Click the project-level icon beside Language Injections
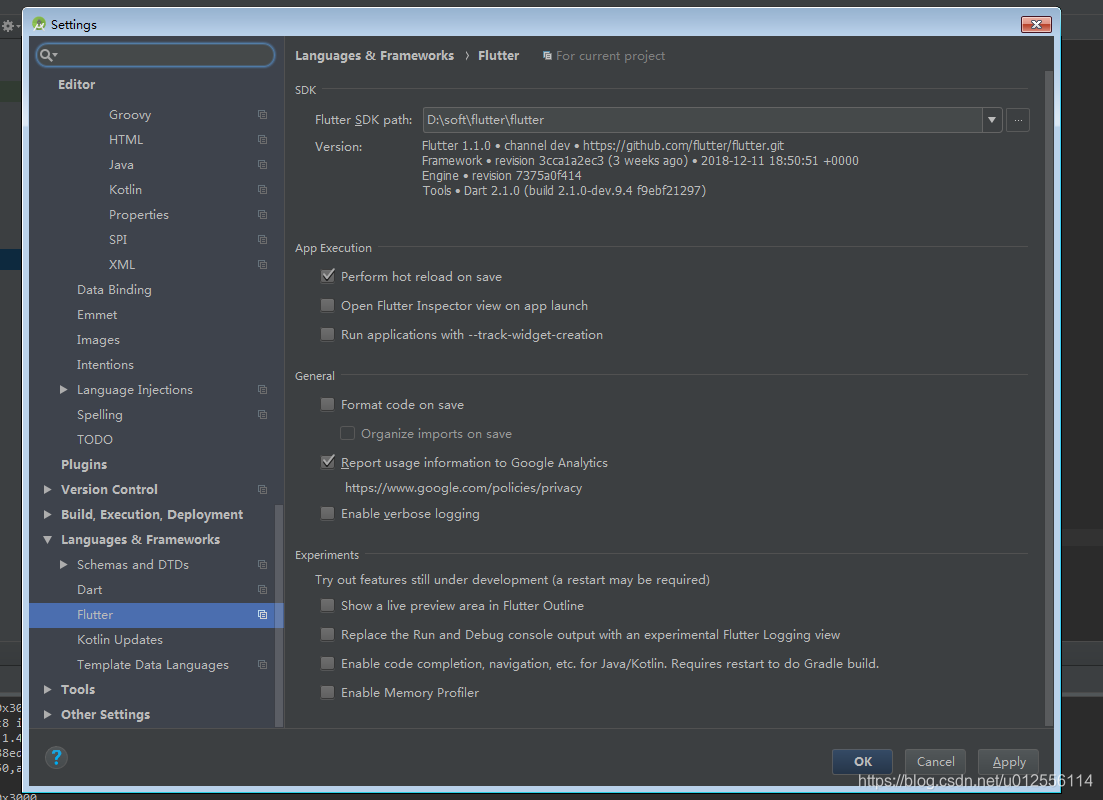1103x800 pixels. click(262, 389)
